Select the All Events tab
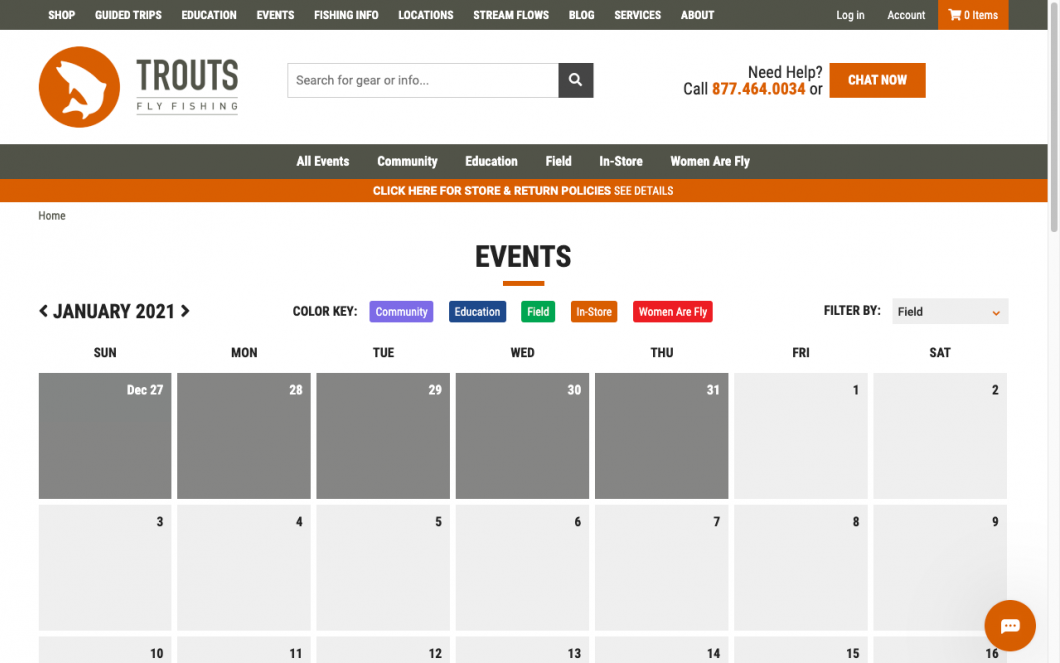The height and width of the screenshot is (663, 1060). click(322, 162)
